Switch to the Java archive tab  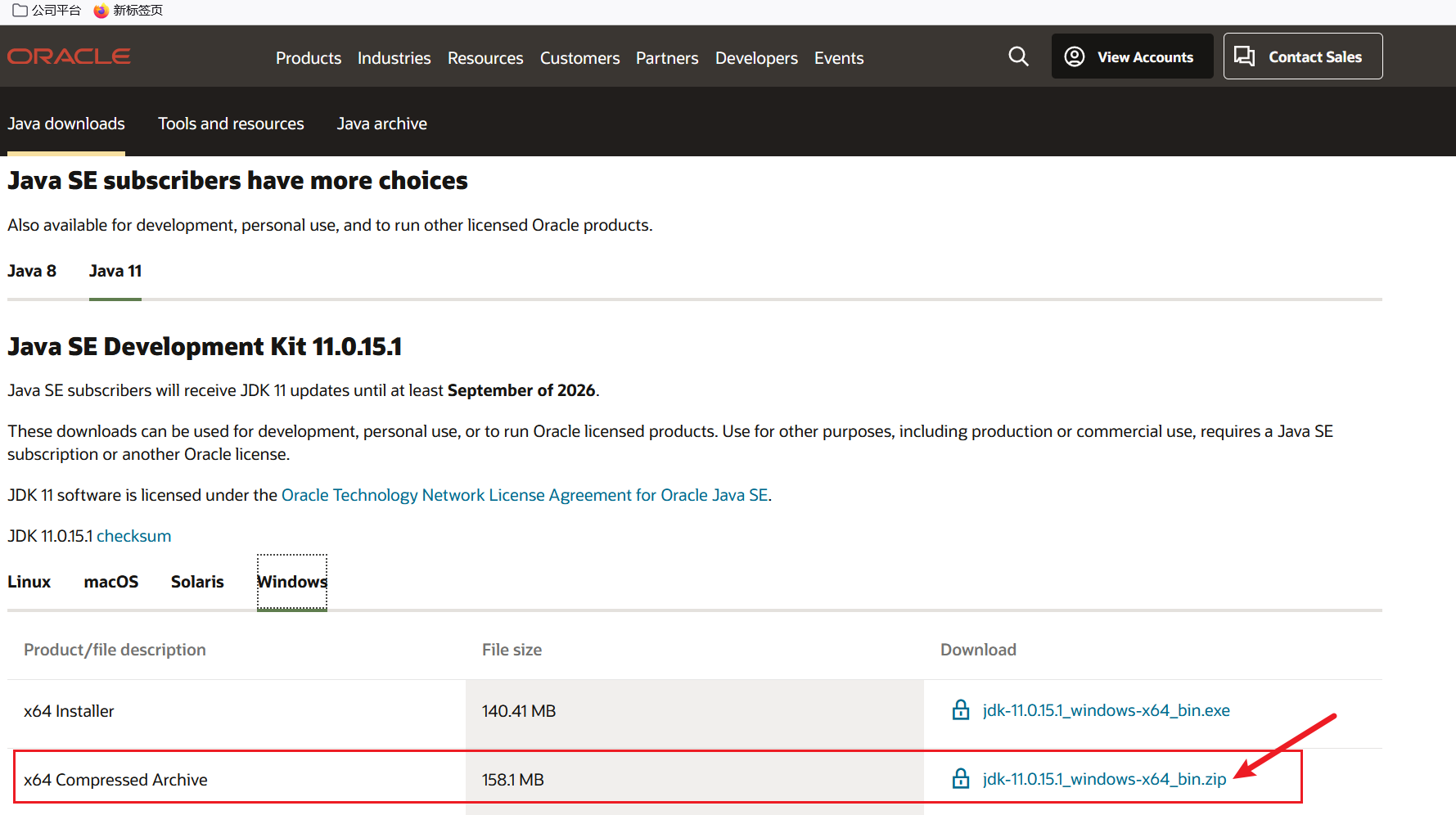coord(382,124)
